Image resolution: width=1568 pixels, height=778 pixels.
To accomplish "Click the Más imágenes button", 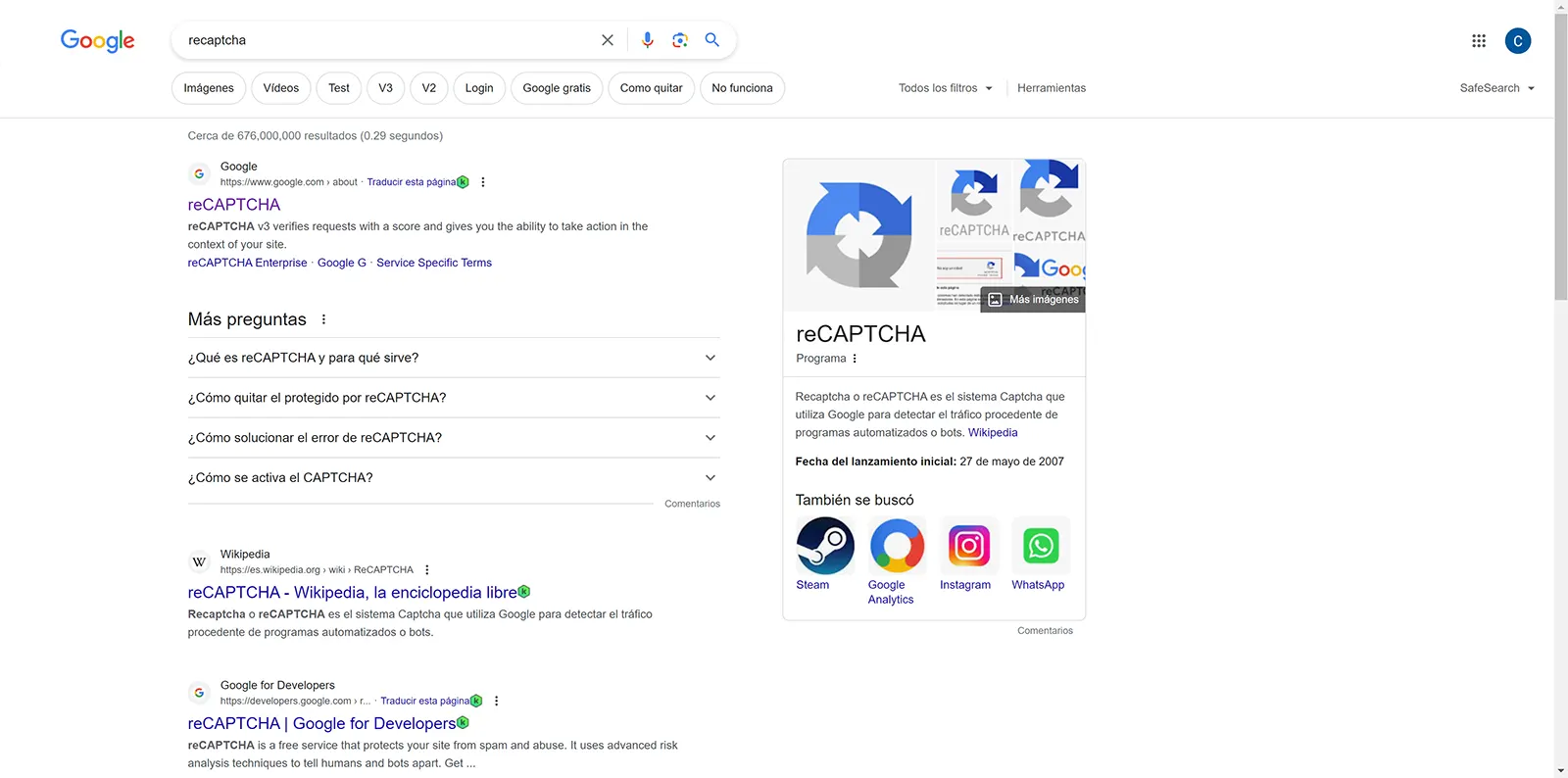I will (x=1033, y=300).
